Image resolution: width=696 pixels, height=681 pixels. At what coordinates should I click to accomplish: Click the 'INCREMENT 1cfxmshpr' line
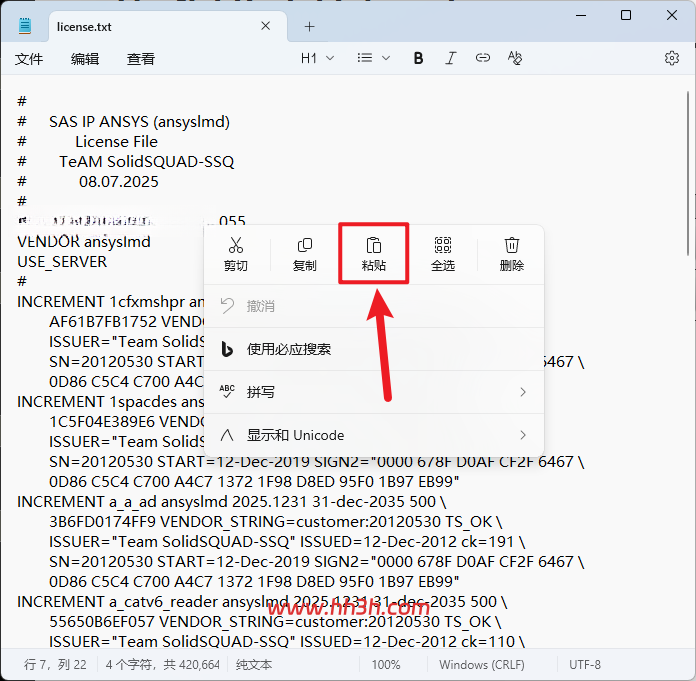[110, 302]
